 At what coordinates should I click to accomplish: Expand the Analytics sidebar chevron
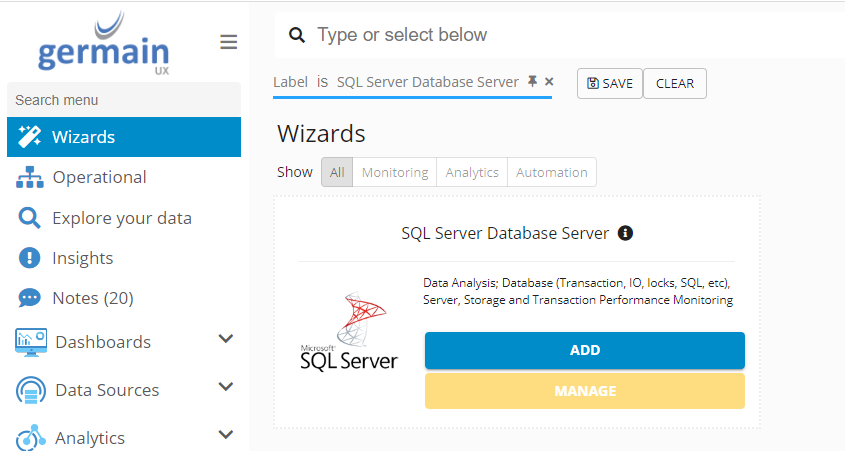pyautogui.click(x=226, y=436)
